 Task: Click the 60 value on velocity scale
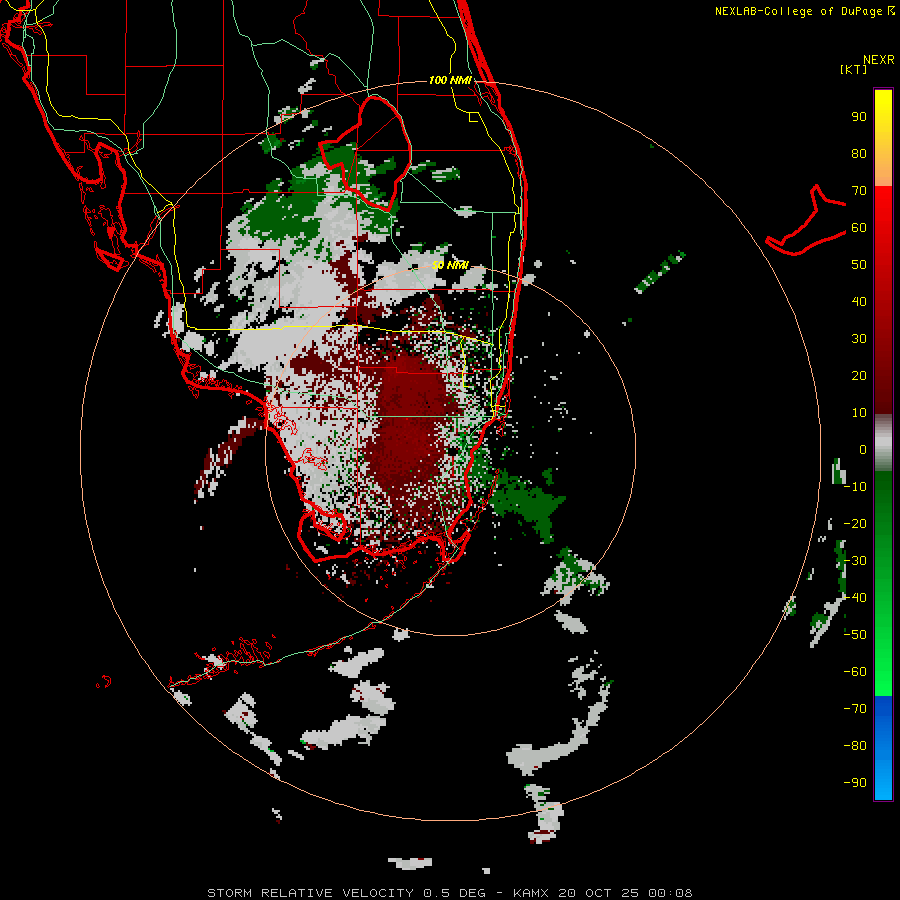click(x=859, y=228)
